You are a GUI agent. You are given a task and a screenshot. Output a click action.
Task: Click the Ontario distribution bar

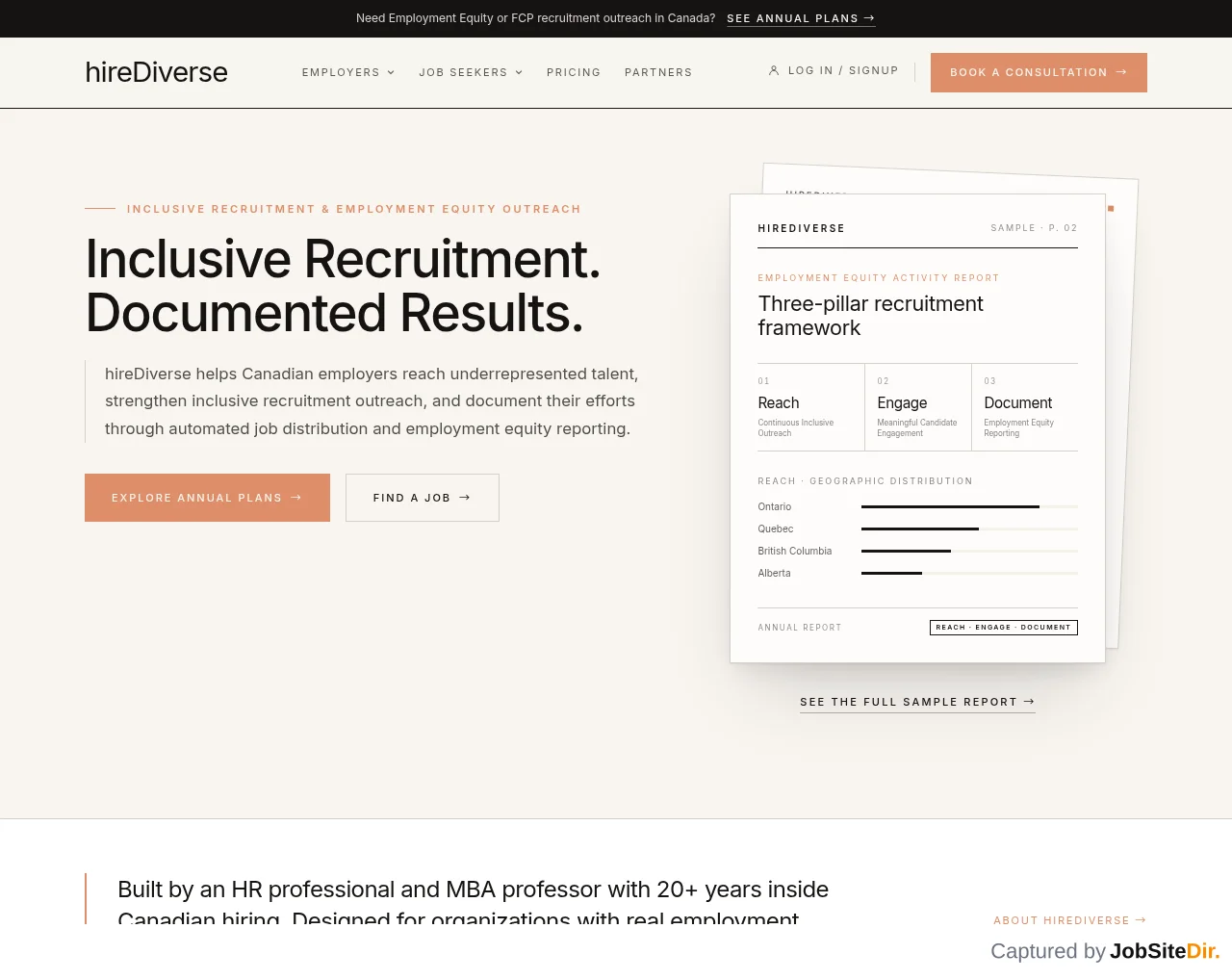point(969,506)
